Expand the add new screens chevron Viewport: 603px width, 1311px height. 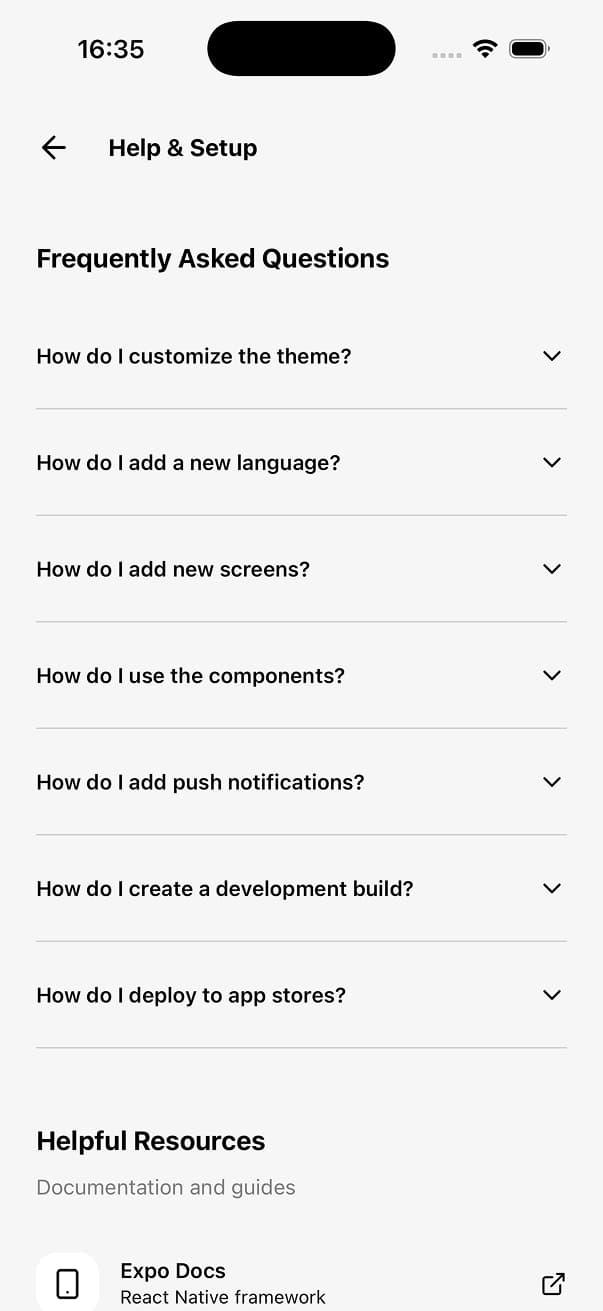tap(551, 569)
